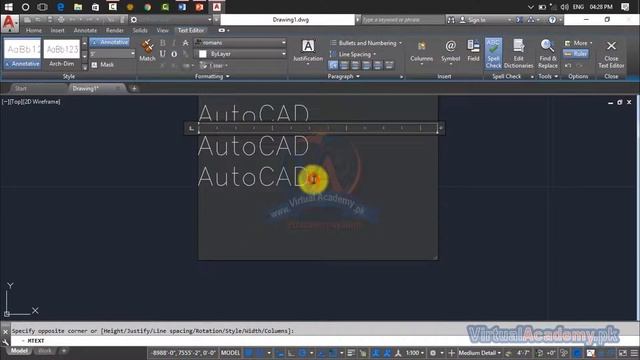Open the AutoCAD application menu logo
The height and width of the screenshot is (360, 640).
[x=10, y=24]
